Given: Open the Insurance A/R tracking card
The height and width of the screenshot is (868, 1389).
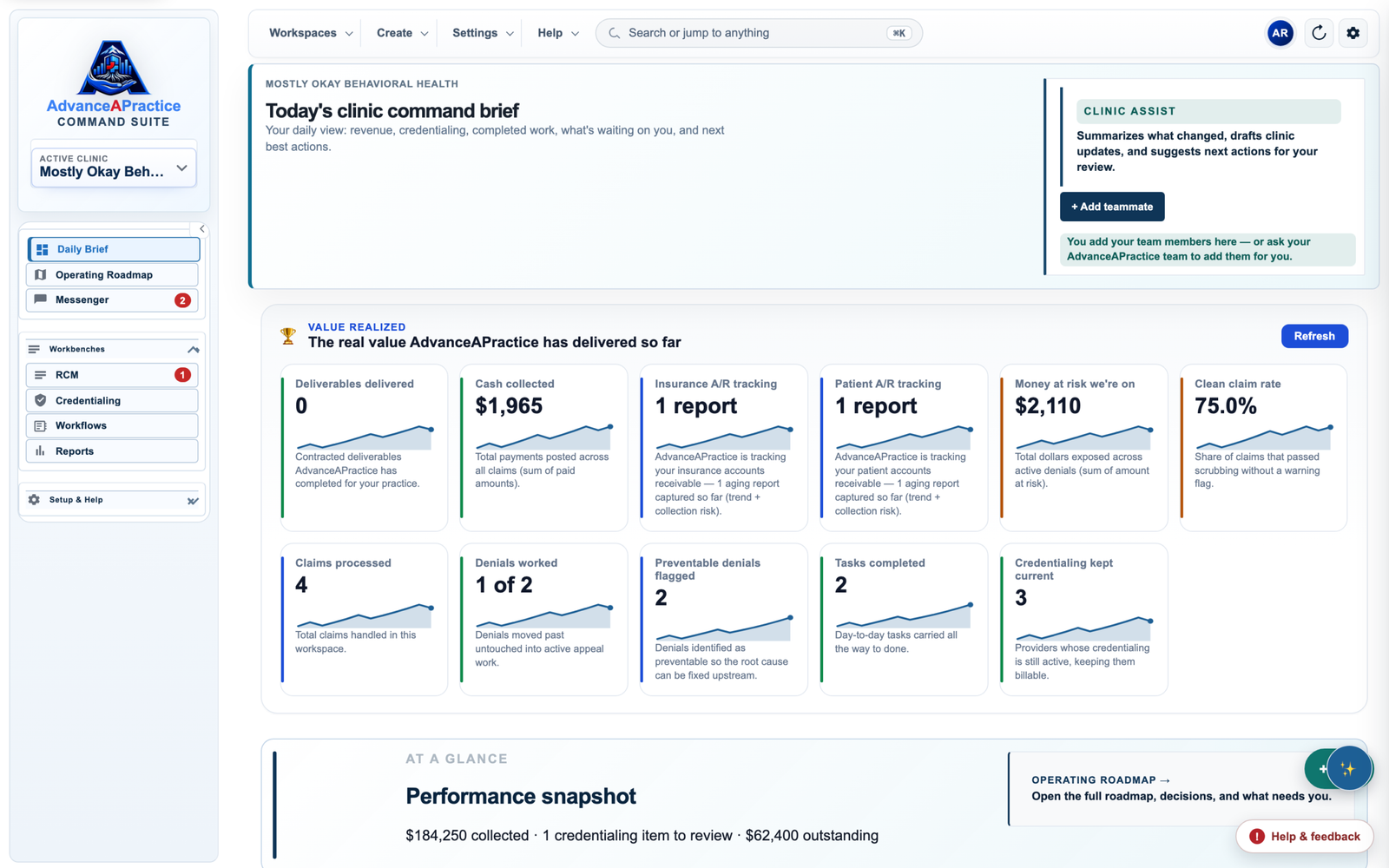Looking at the screenshot, I should click(724, 447).
